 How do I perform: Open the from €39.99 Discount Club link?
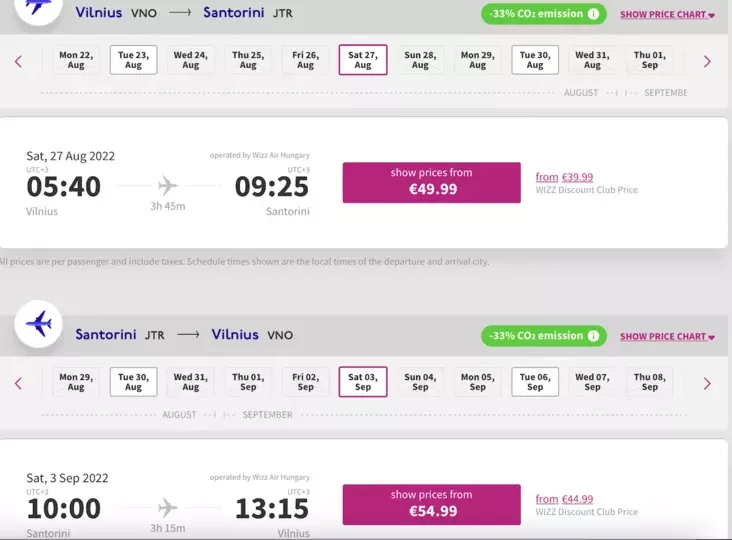tap(564, 177)
